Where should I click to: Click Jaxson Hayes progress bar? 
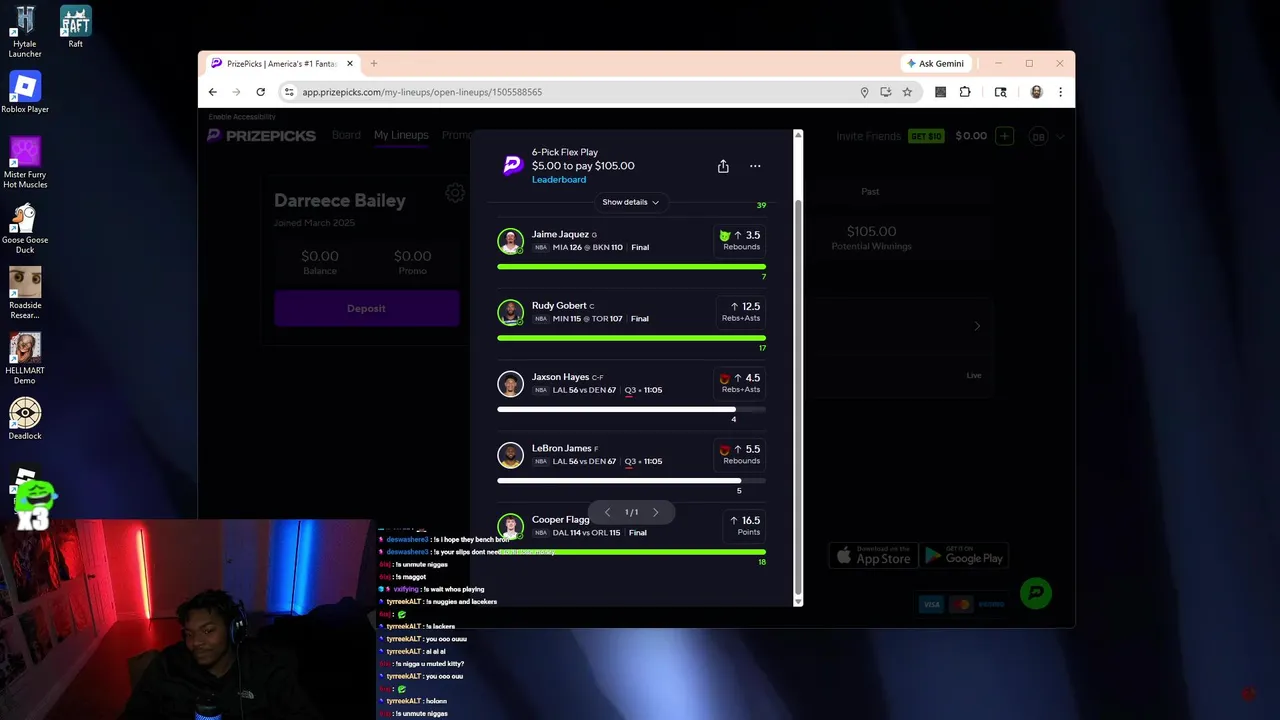(x=631, y=409)
